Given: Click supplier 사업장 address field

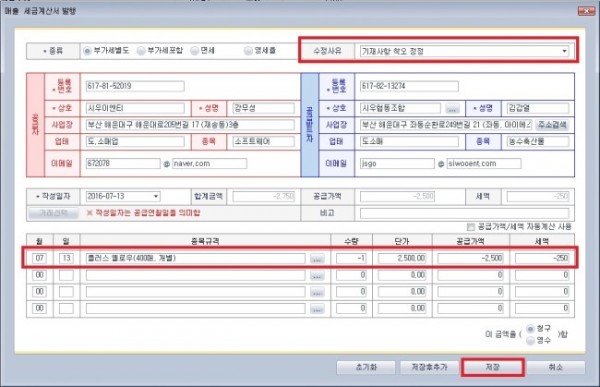Looking at the screenshot, I should click(x=190, y=125).
